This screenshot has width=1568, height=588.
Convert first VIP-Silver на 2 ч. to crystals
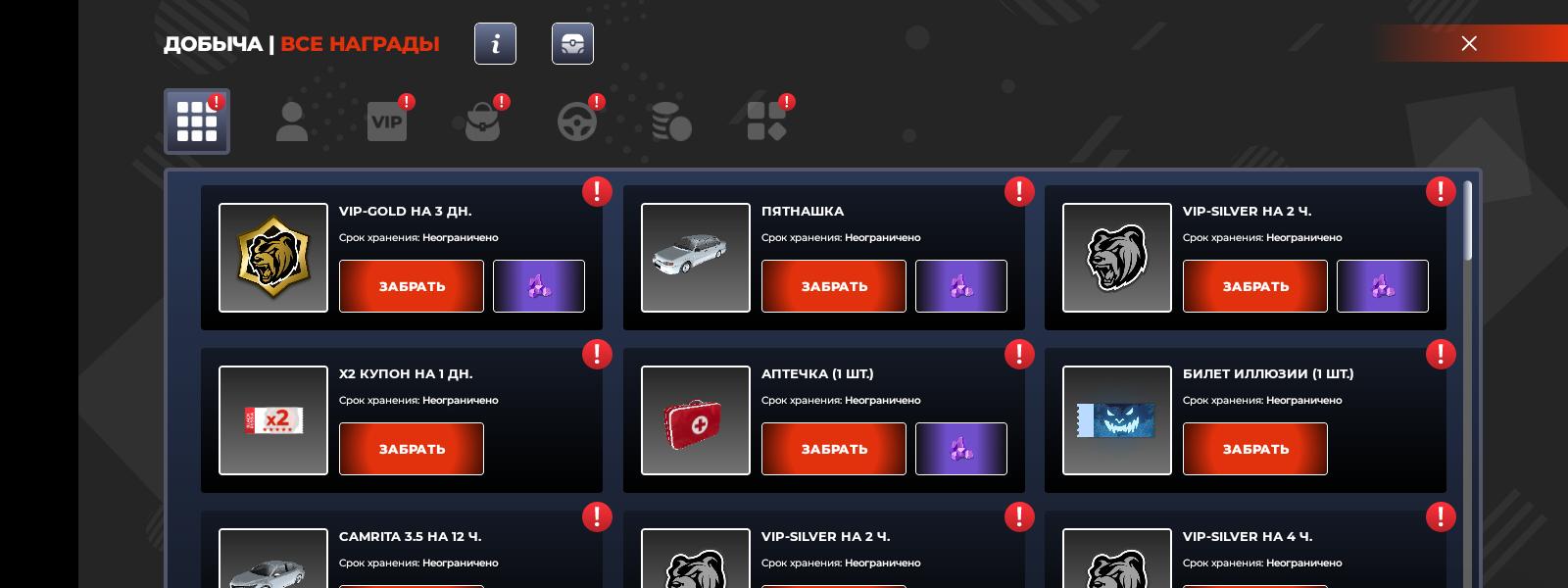[1383, 286]
